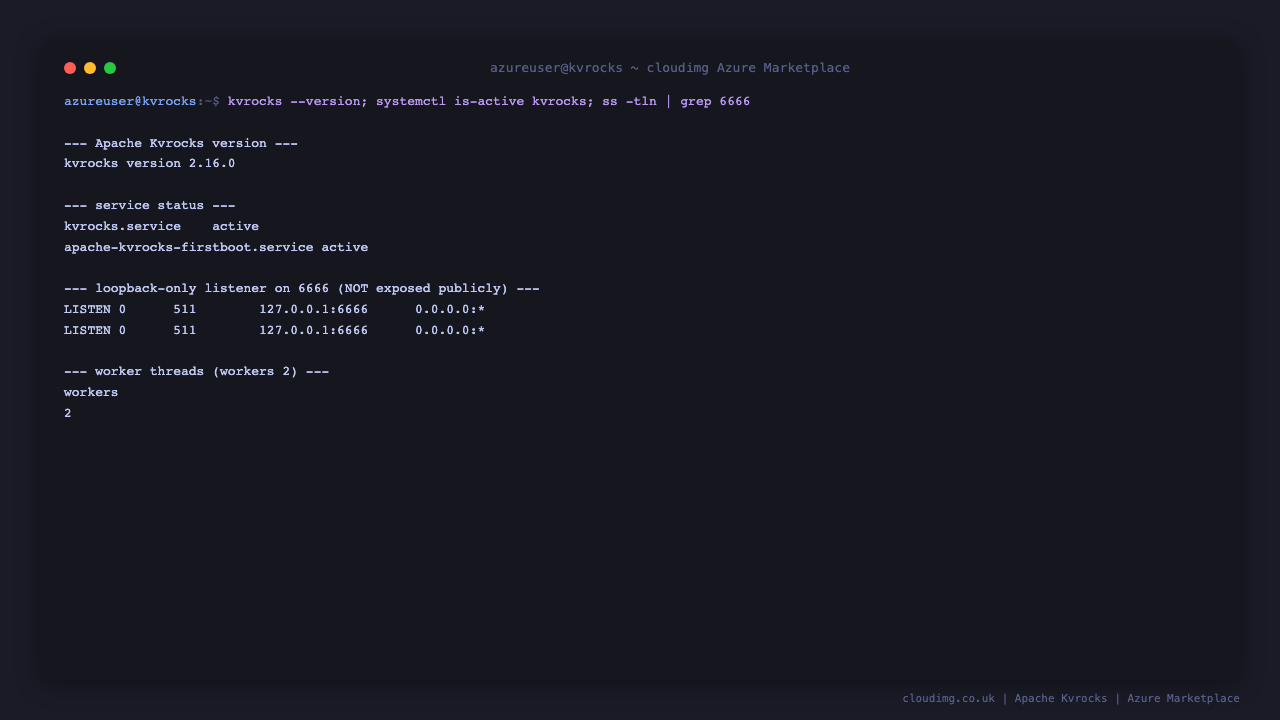Viewport: 1280px width, 720px height.
Task: Click the apache-kvrocks-firstboot.service active line
Action: click(216, 247)
